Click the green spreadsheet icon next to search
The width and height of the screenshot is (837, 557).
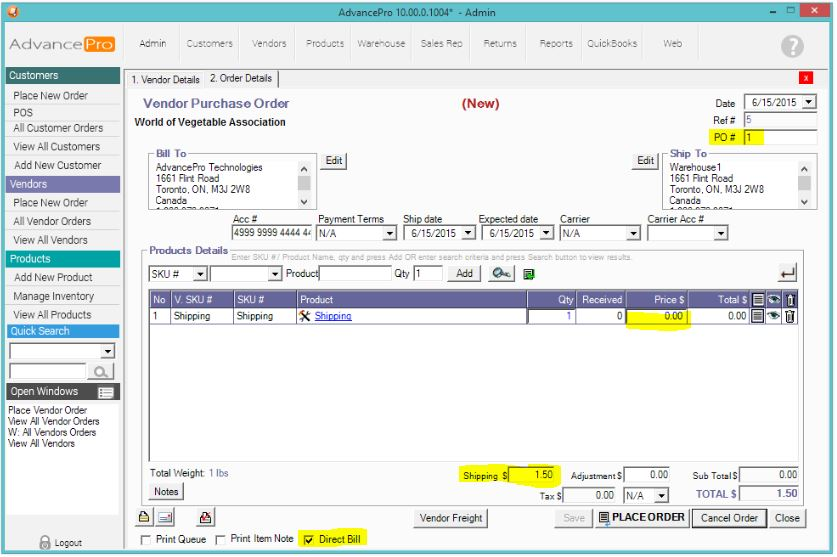528,274
